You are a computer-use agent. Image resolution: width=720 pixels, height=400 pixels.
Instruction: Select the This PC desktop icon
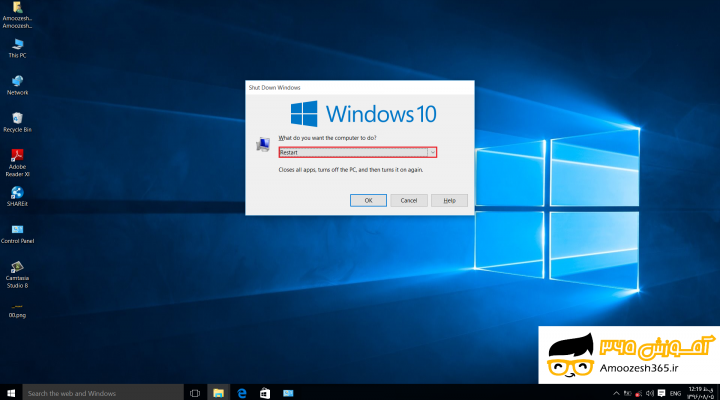point(17,48)
